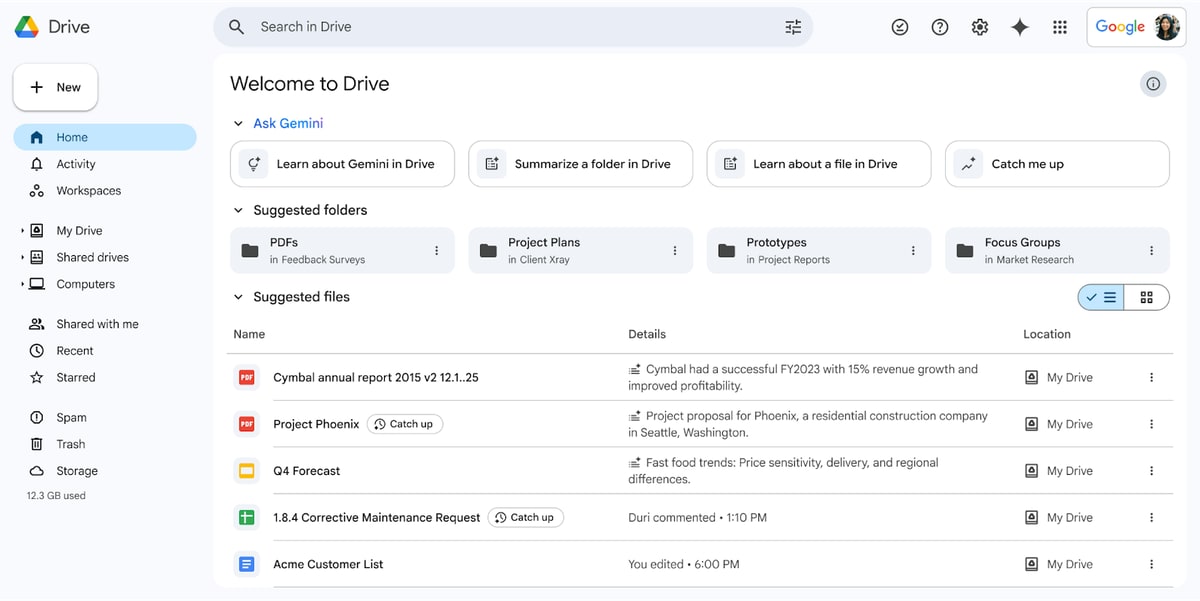This screenshot has height=601, width=1200.
Task: Open Trash in the sidebar
Action: point(70,444)
